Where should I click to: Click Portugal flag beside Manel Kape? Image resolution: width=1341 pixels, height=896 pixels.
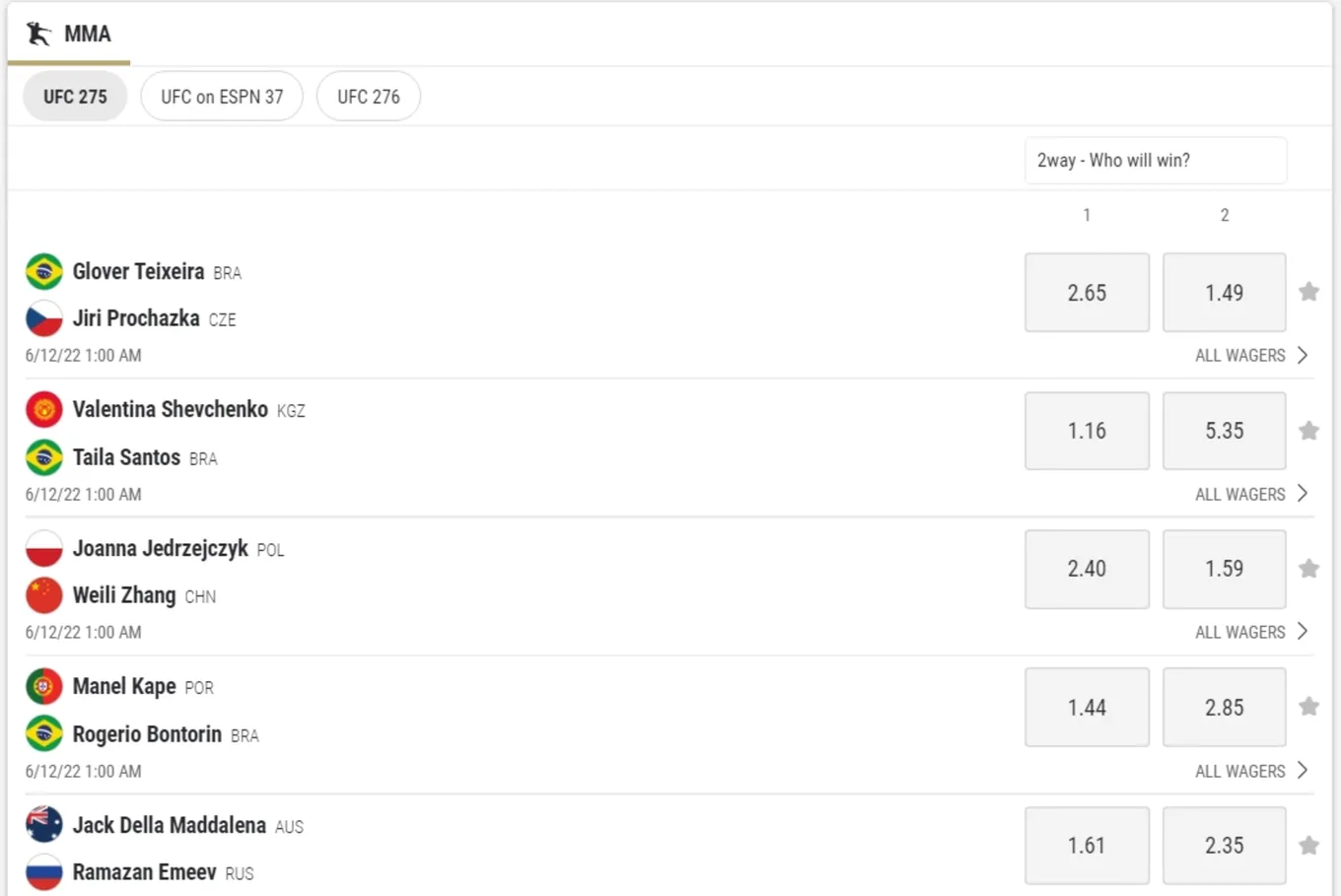click(44, 686)
